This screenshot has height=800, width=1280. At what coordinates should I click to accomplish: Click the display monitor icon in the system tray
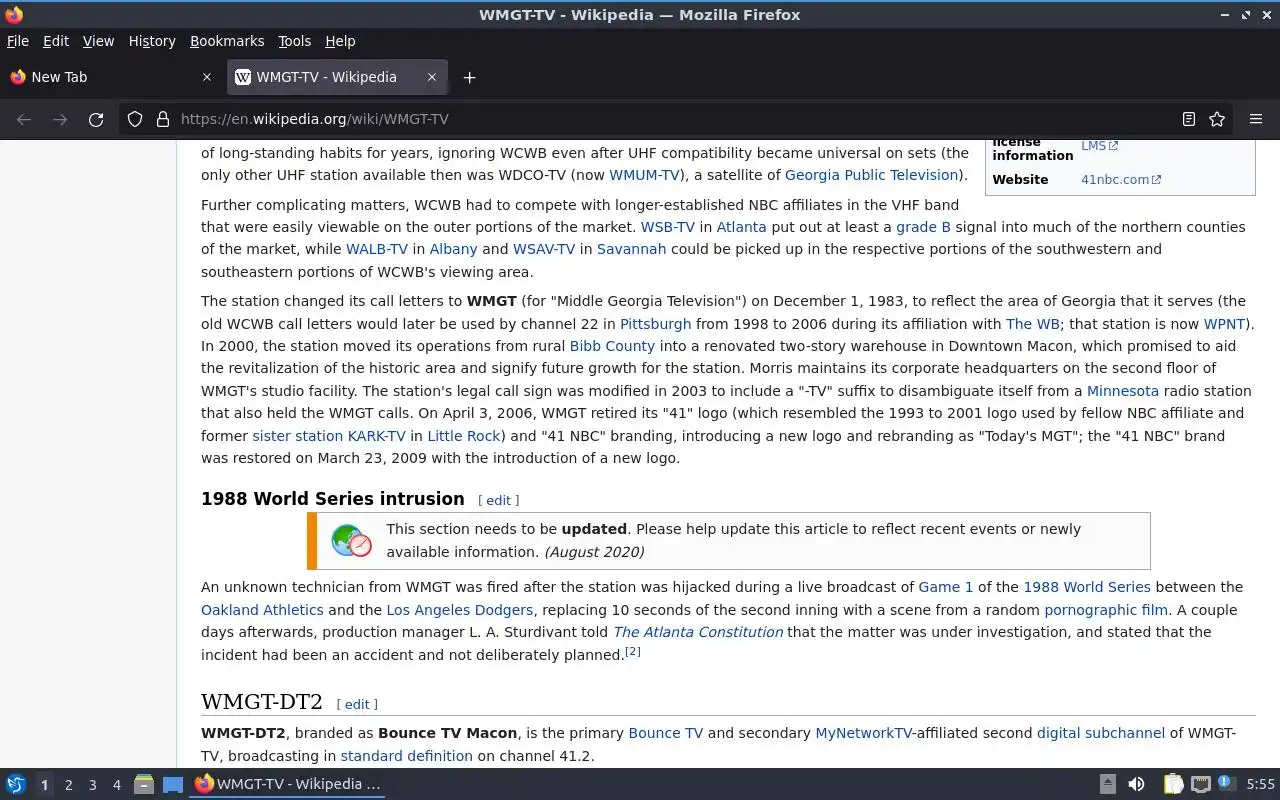tap(1201, 784)
